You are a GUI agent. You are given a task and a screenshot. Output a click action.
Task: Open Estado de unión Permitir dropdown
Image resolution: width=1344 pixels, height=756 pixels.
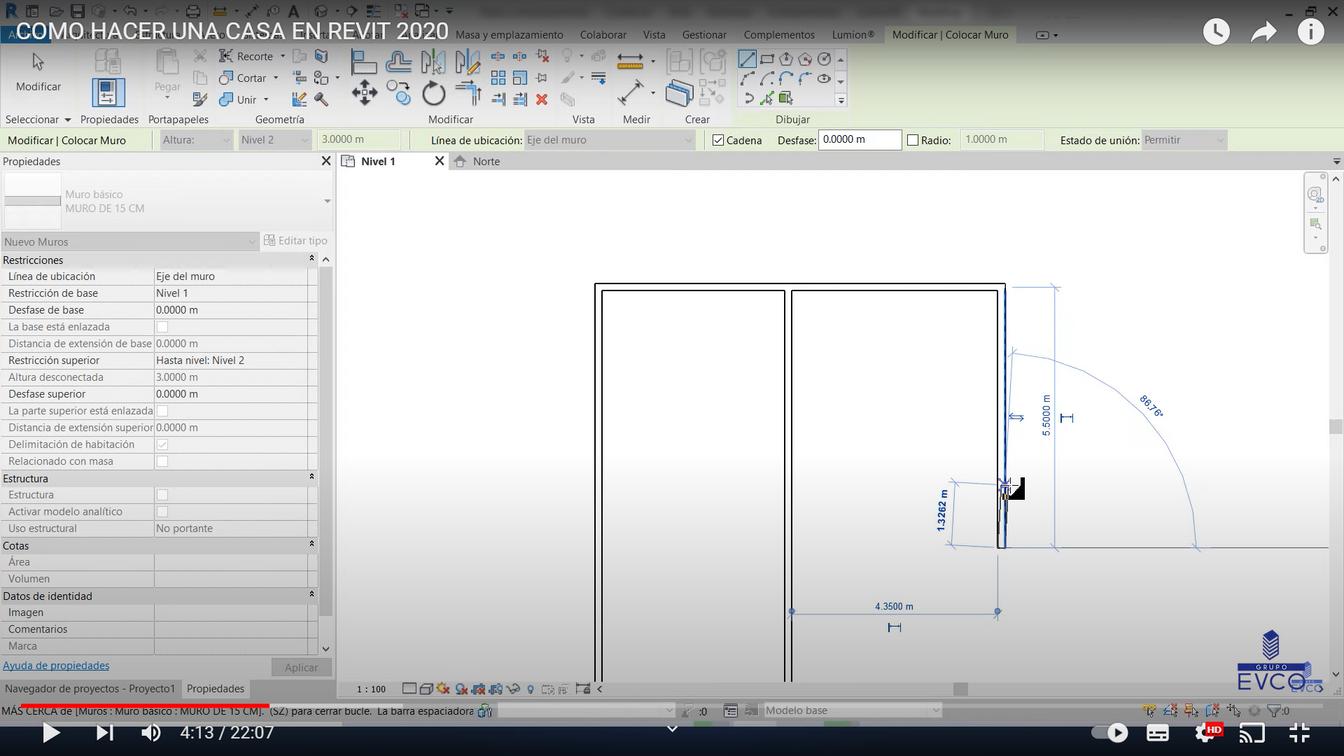point(1184,140)
